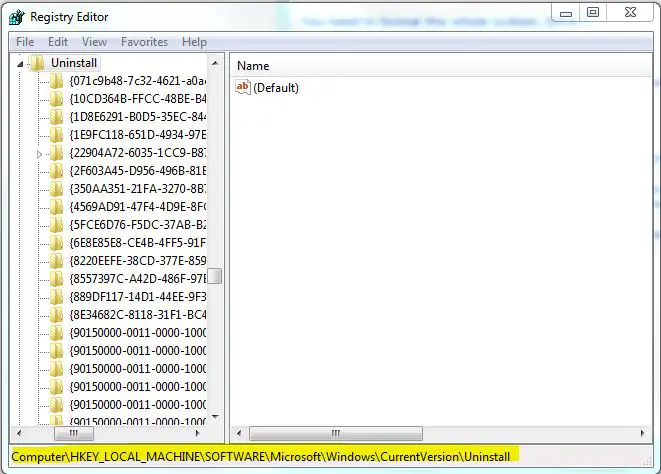Collapse the Uninstall key with its arrow
The width and height of the screenshot is (661, 474).
[x=20, y=64]
